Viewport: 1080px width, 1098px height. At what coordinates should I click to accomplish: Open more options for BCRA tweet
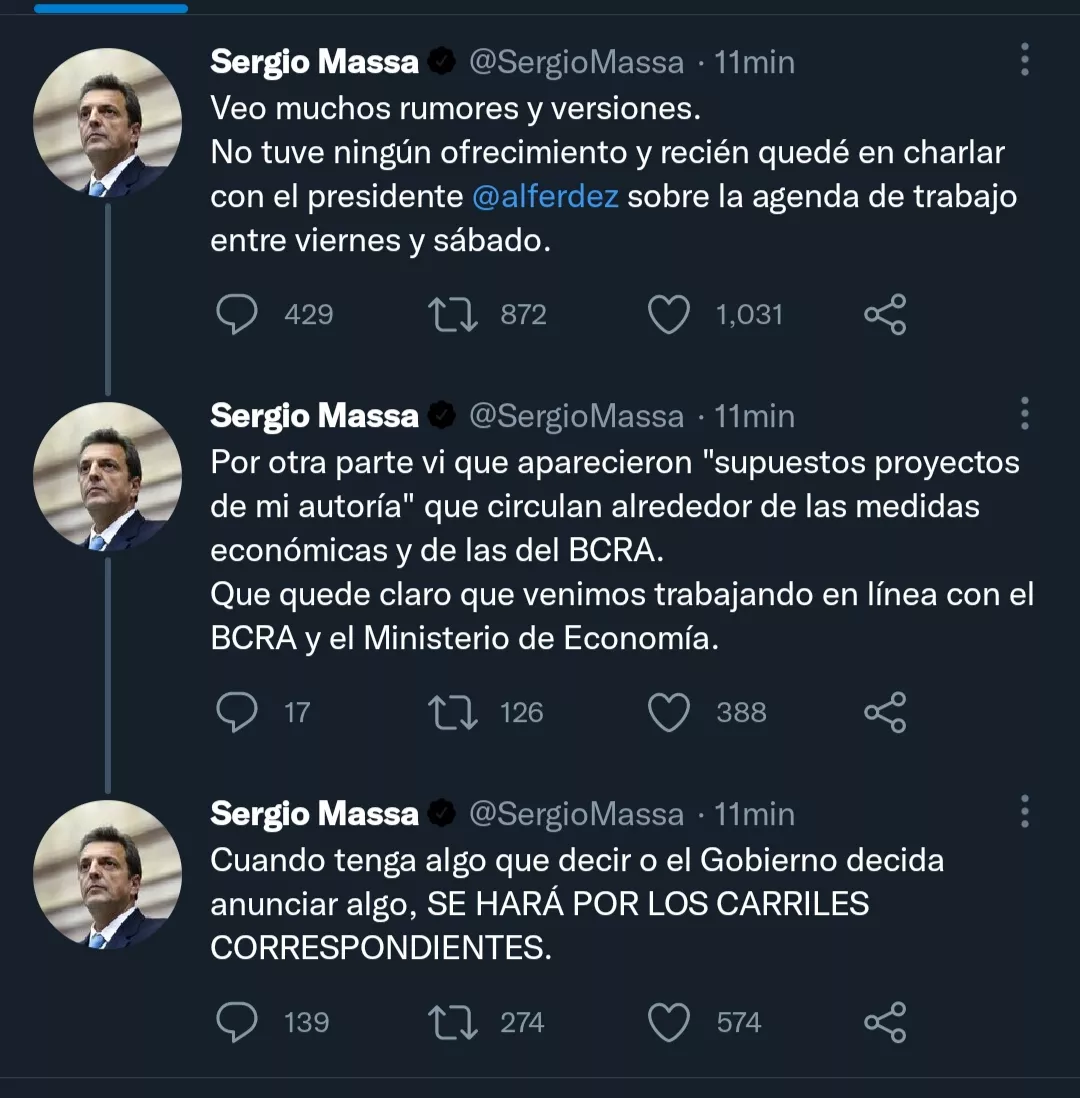[x=1024, y=413]
